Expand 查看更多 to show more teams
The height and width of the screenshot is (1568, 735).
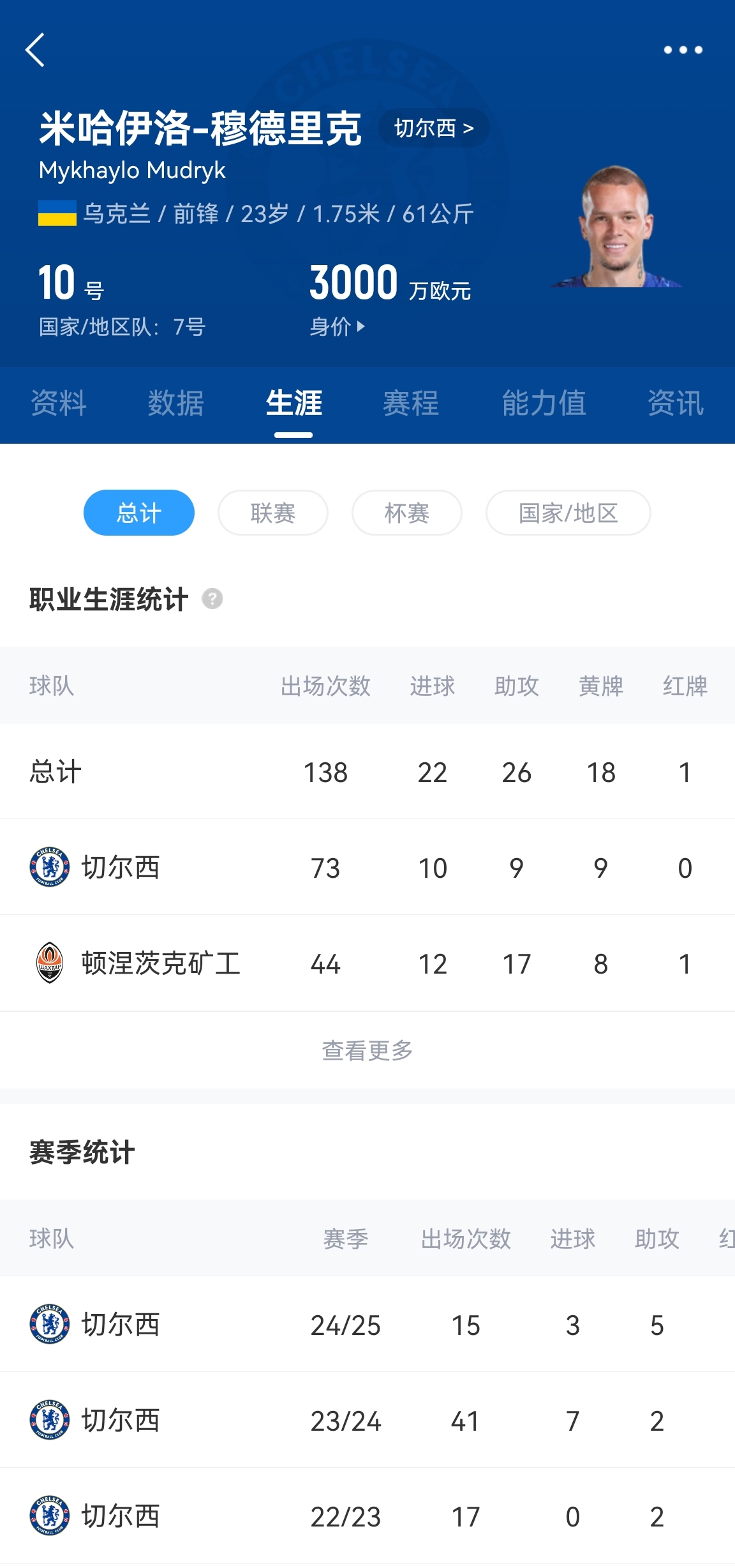point(367,1050)
